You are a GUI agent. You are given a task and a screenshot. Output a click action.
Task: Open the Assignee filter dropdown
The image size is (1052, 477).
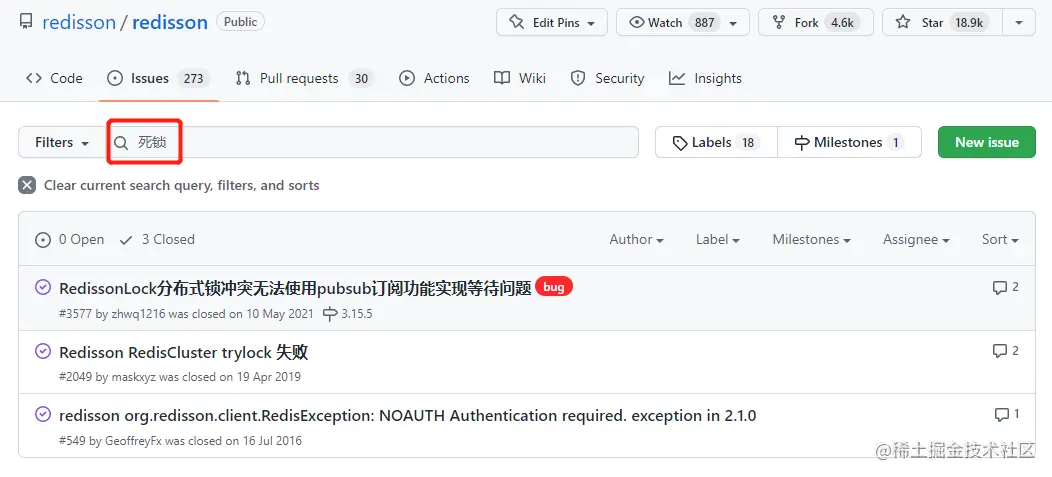(x=916, y=240)
